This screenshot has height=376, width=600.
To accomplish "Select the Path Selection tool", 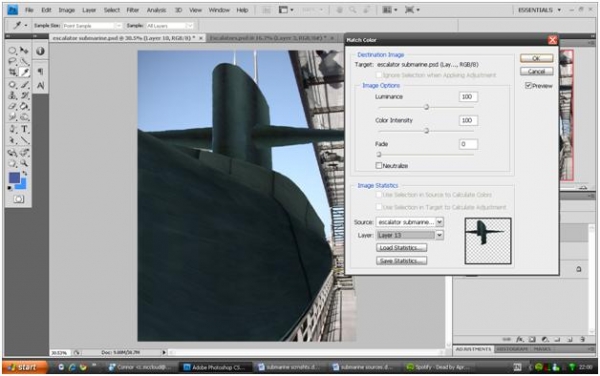I will pos(12,140).
